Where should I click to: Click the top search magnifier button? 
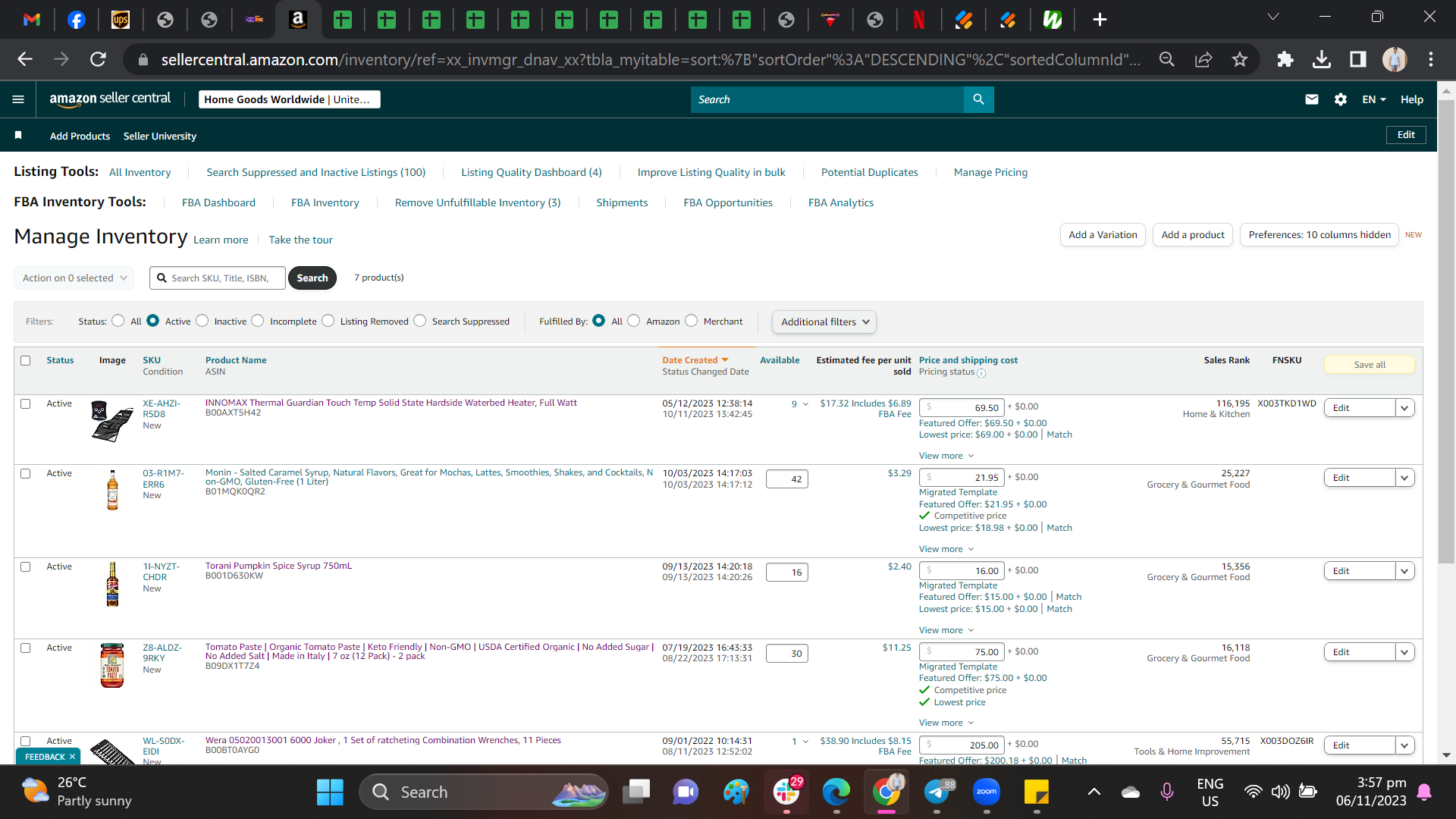coord(978,99)
